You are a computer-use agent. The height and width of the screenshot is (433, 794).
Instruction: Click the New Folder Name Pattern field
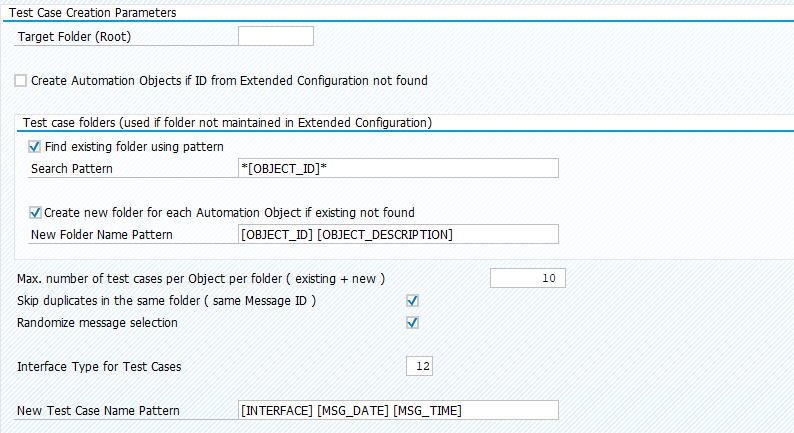(397, 234)
